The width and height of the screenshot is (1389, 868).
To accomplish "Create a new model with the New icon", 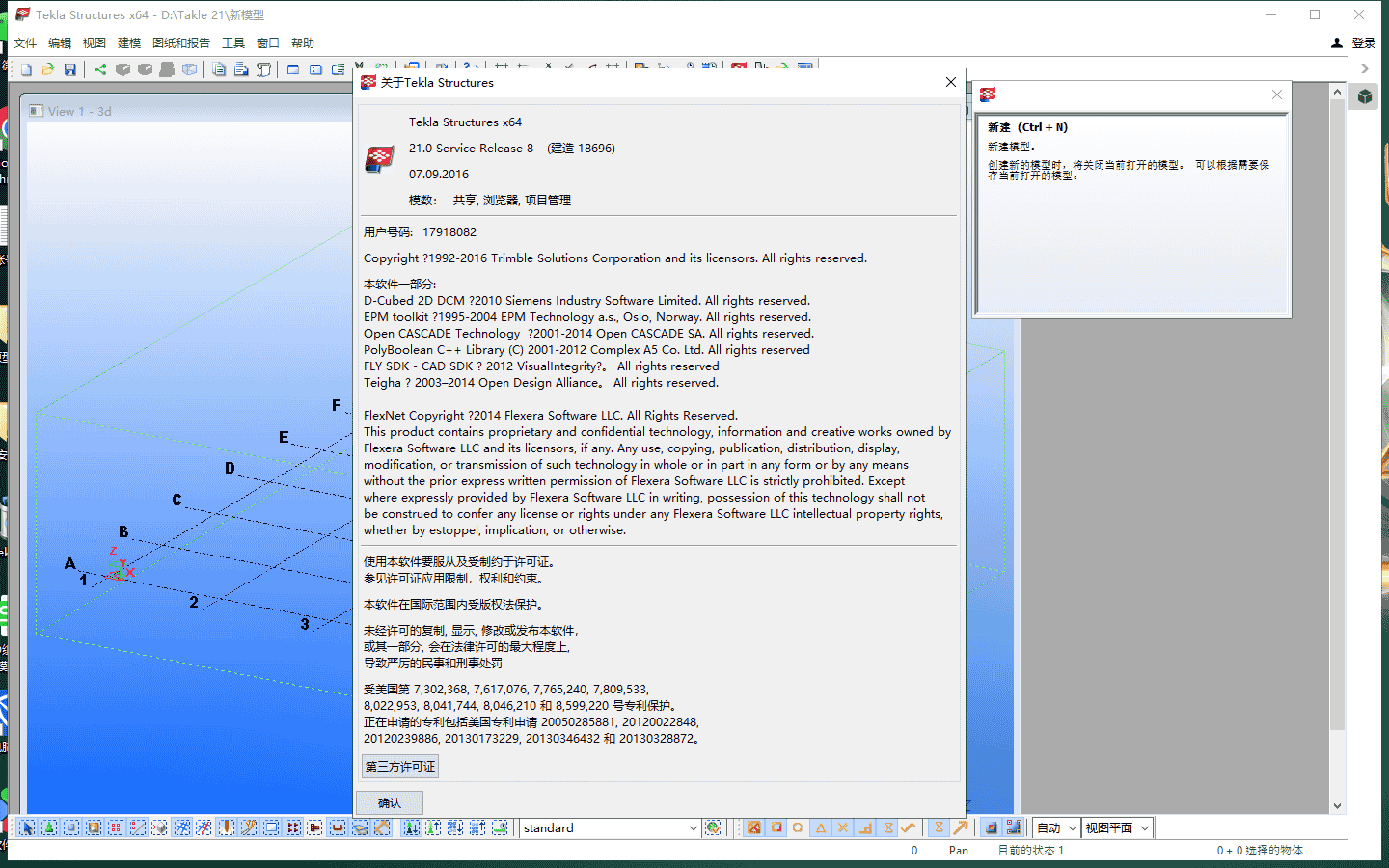I will pyautogui.click(x=26, y=68).
